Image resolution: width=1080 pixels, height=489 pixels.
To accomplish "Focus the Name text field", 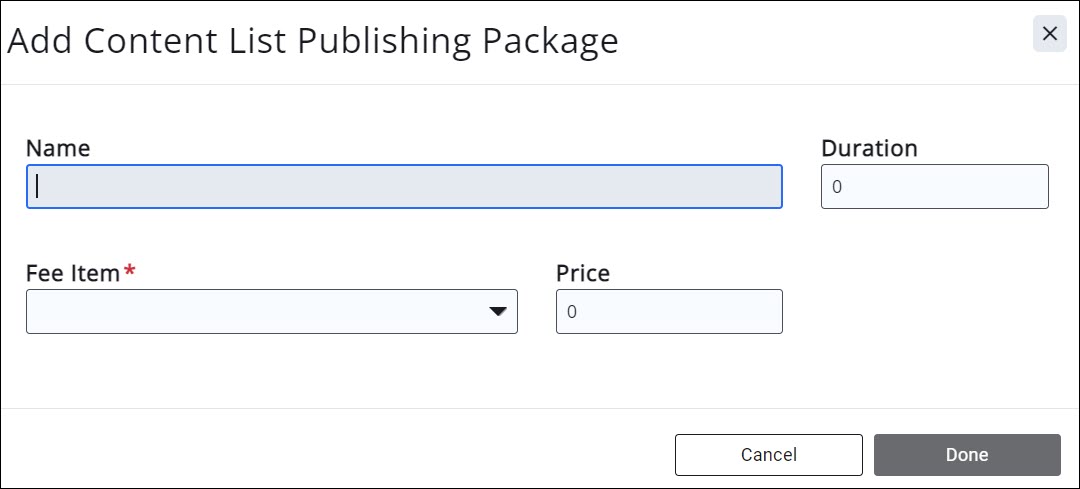I will (x=404, y=187).
